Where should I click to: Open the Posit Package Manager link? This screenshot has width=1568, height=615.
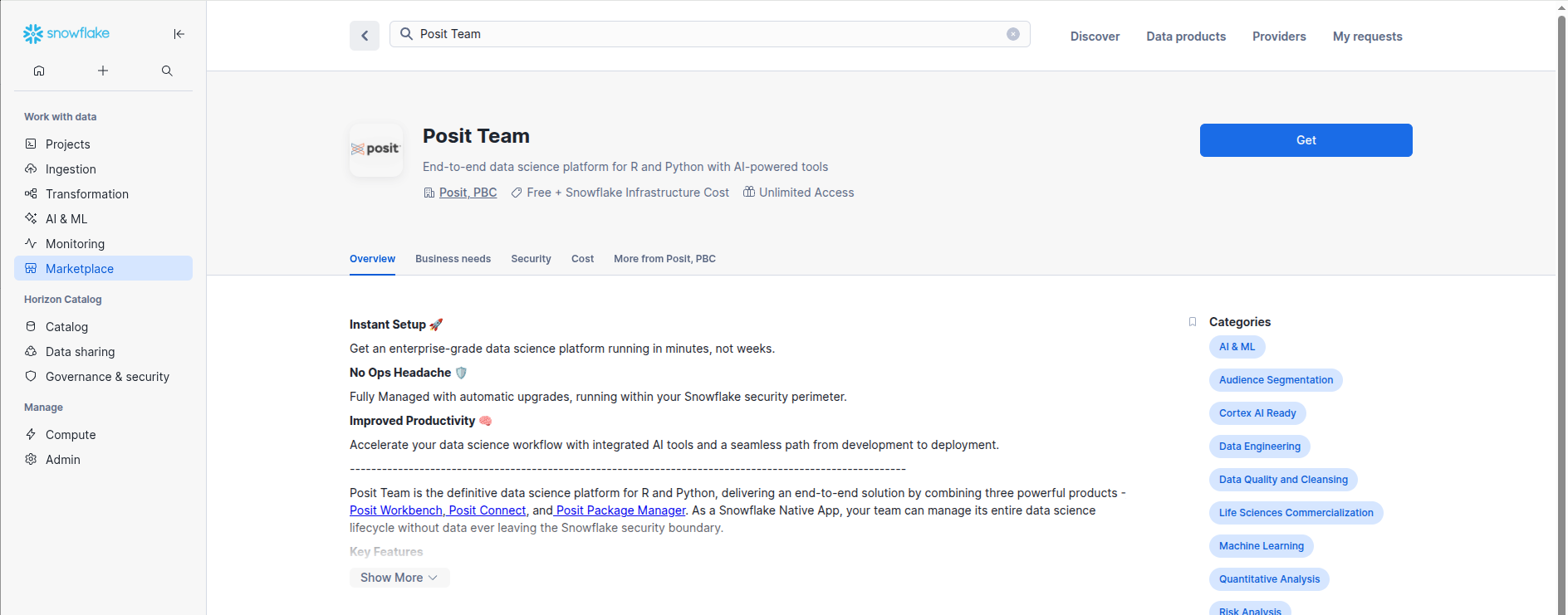click(620, 510)
